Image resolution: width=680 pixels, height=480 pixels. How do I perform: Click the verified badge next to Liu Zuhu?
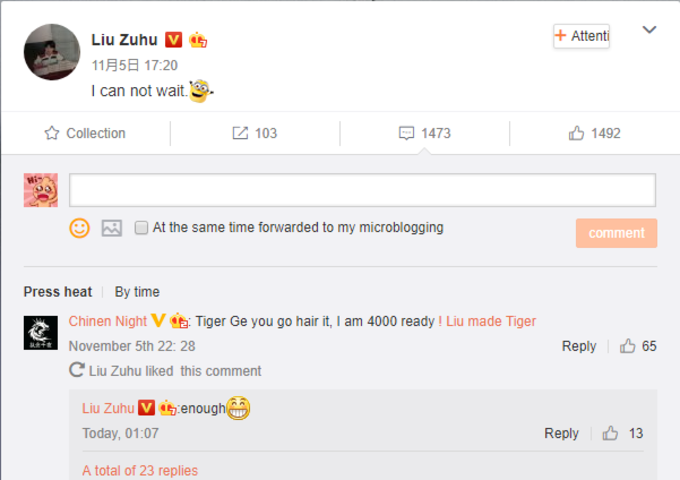173,39
